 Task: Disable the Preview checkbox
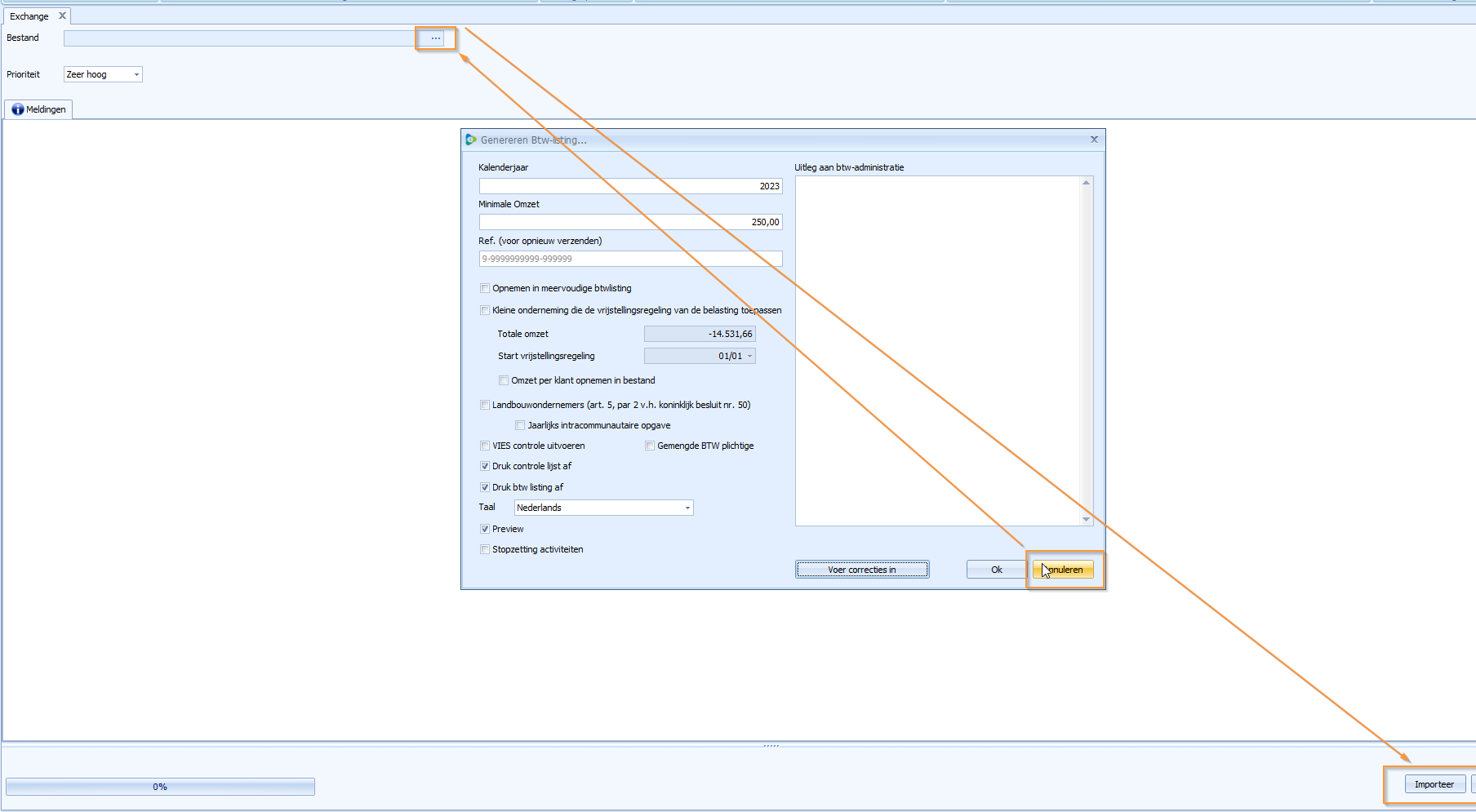[485, 529]
